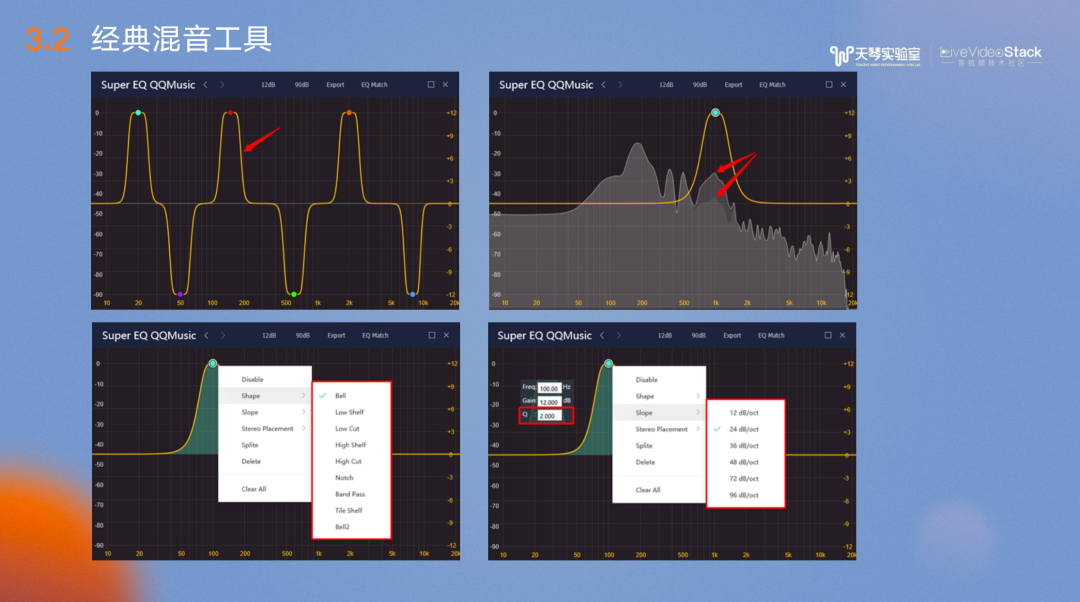Screen dimensions: 1080x602
Task: Click EQ Match in the top-right EQ window
Action: coord(772,85)
